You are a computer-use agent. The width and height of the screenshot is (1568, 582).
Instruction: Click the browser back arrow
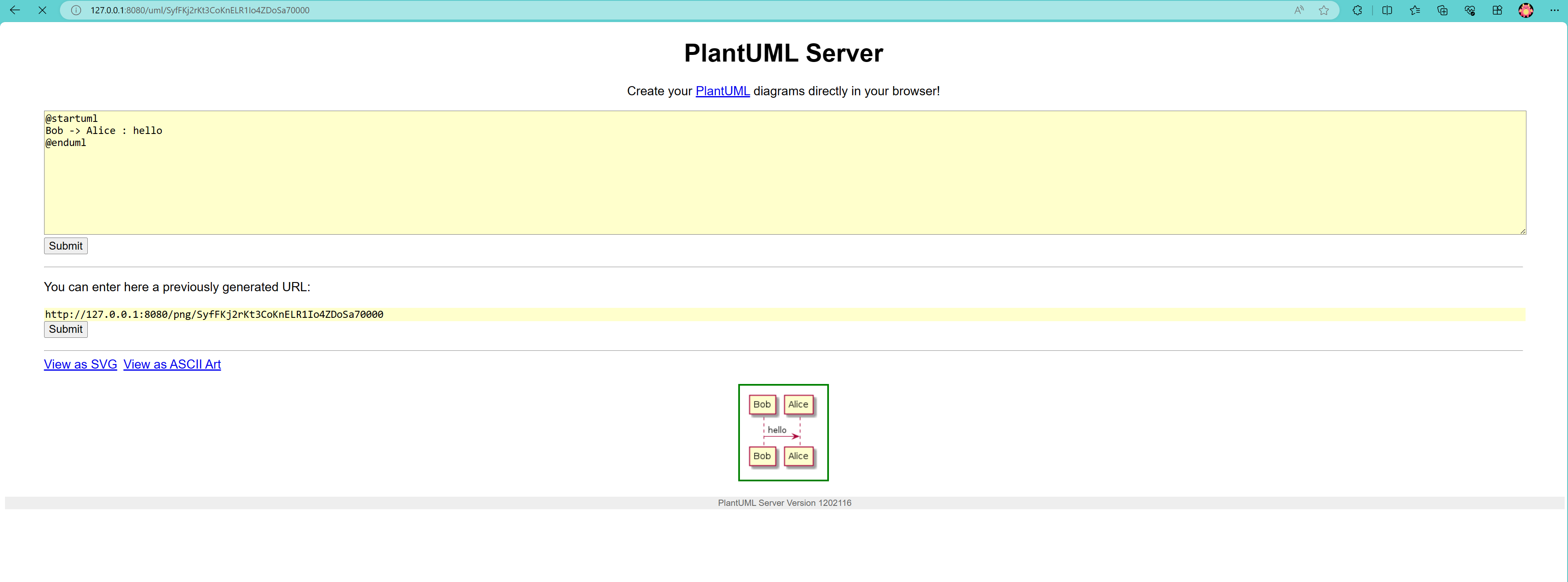pos(15,10)
